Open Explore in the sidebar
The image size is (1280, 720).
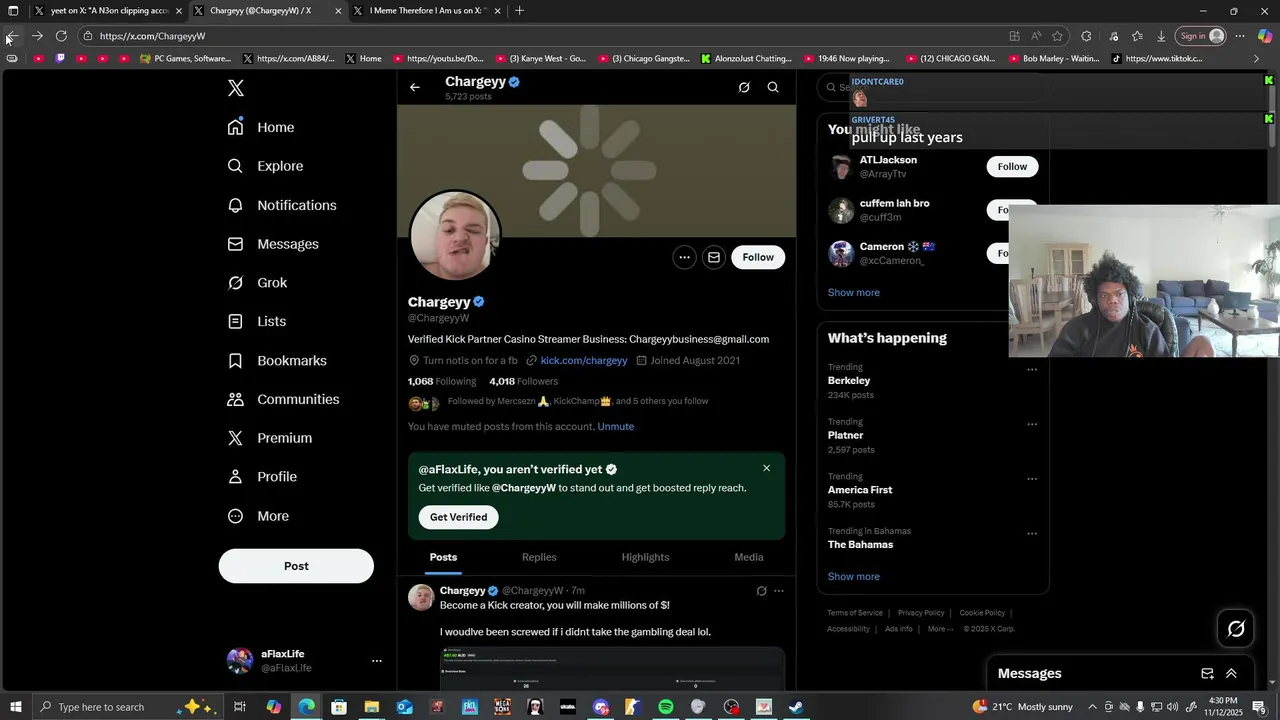(x=265, y=166)
